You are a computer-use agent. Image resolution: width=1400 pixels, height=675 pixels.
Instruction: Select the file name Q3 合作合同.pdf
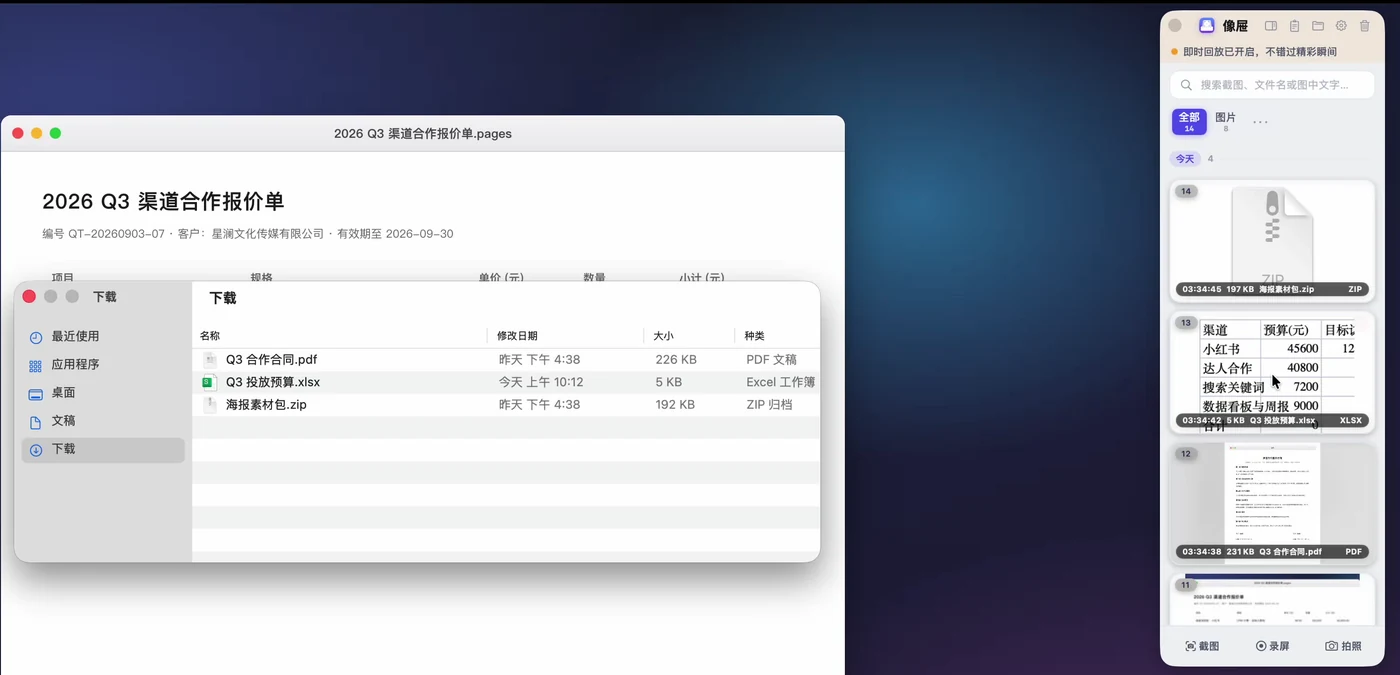click(x=271, y=360)
